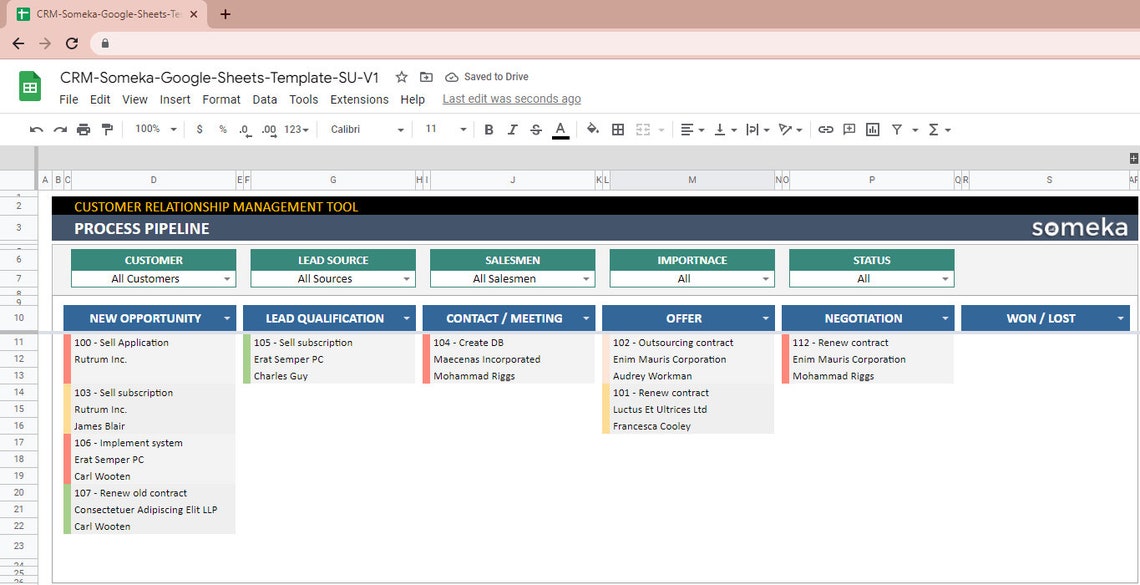
Task: Open the All Customers dropdown
Action: click(152, 277)
